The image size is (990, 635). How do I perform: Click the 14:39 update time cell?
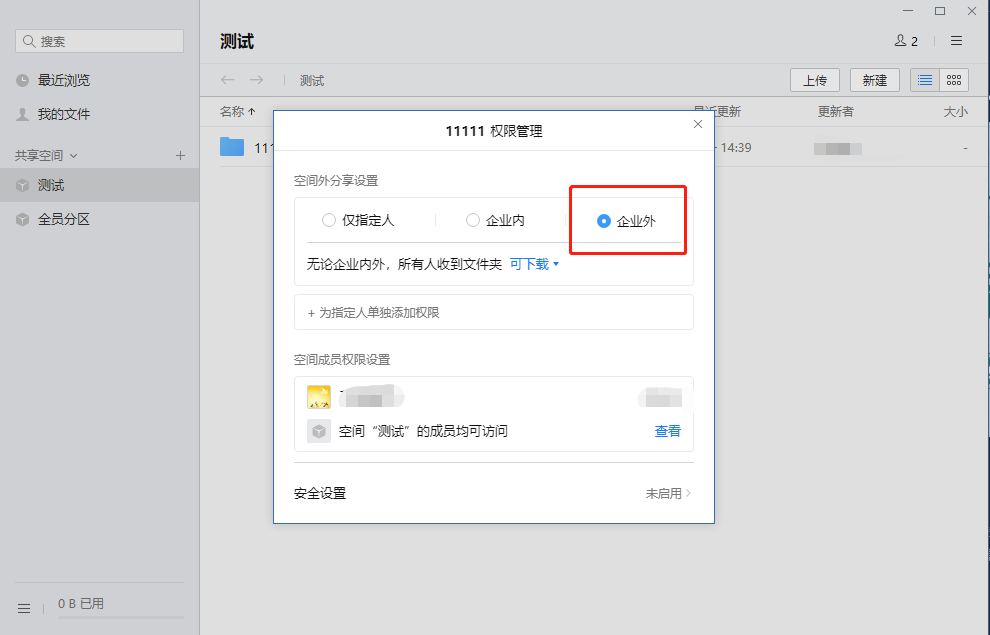(x=736, y=148)
